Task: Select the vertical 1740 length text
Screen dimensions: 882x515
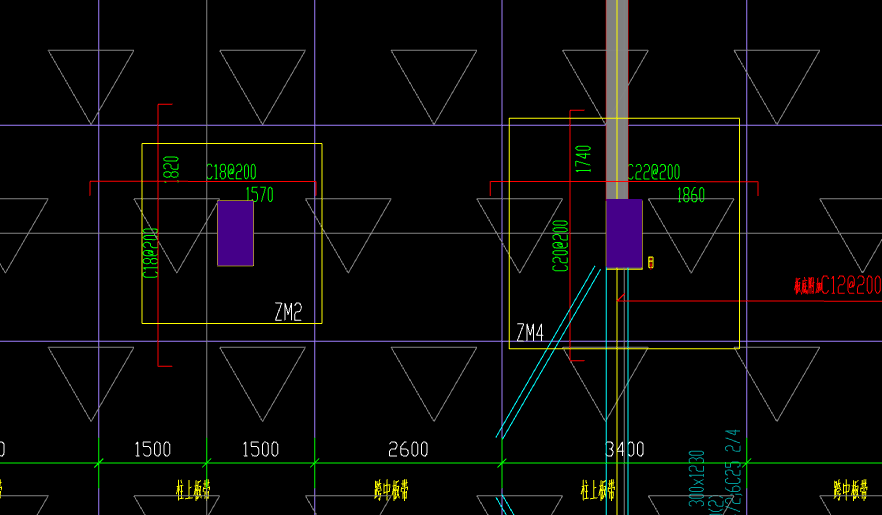Action: point(583,159)
